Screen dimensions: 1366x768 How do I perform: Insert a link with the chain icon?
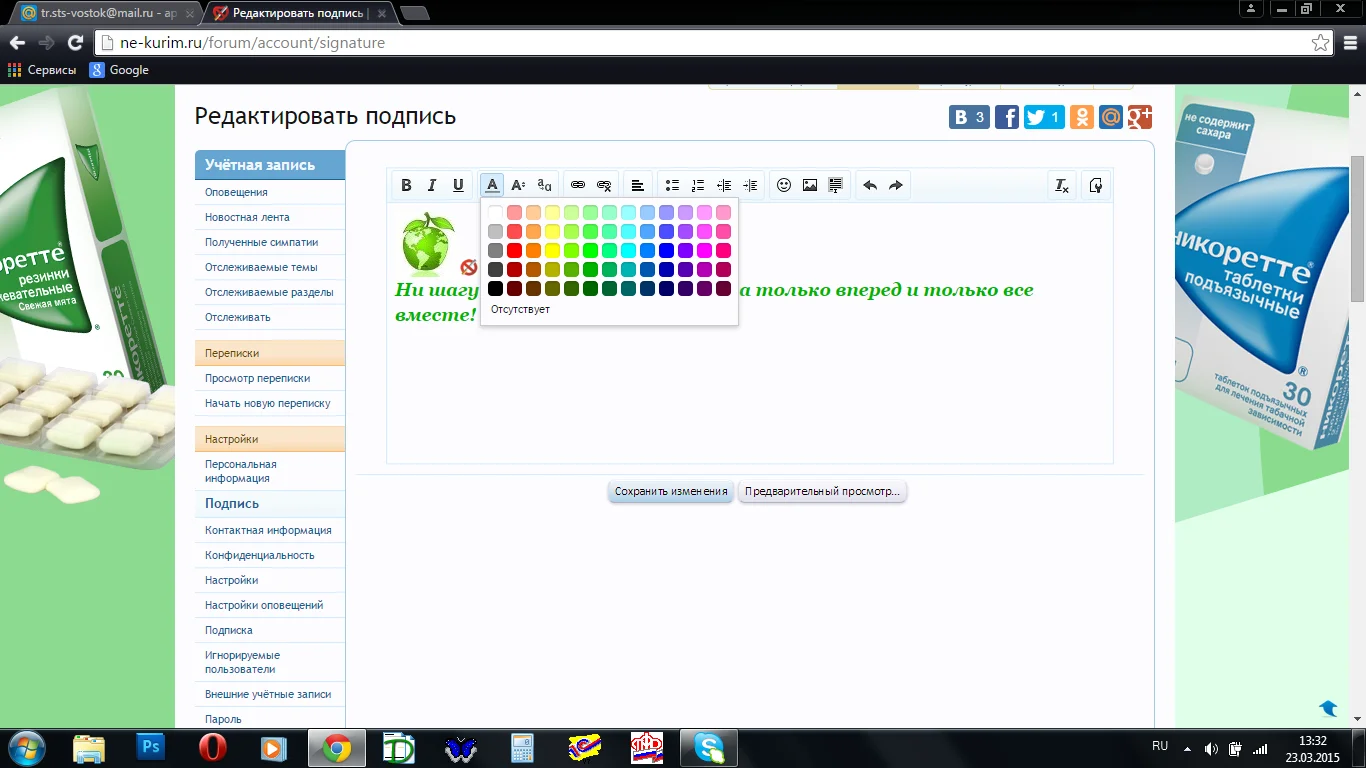point(578,185)
